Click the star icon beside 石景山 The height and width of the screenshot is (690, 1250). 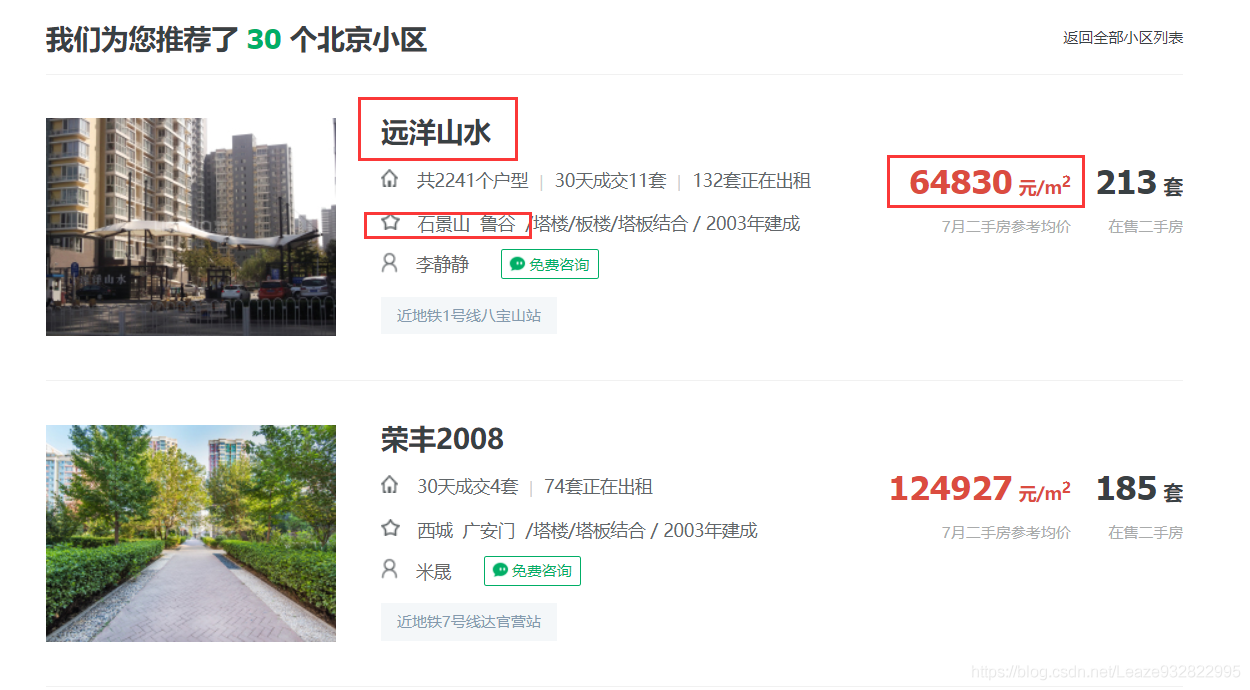390,222
